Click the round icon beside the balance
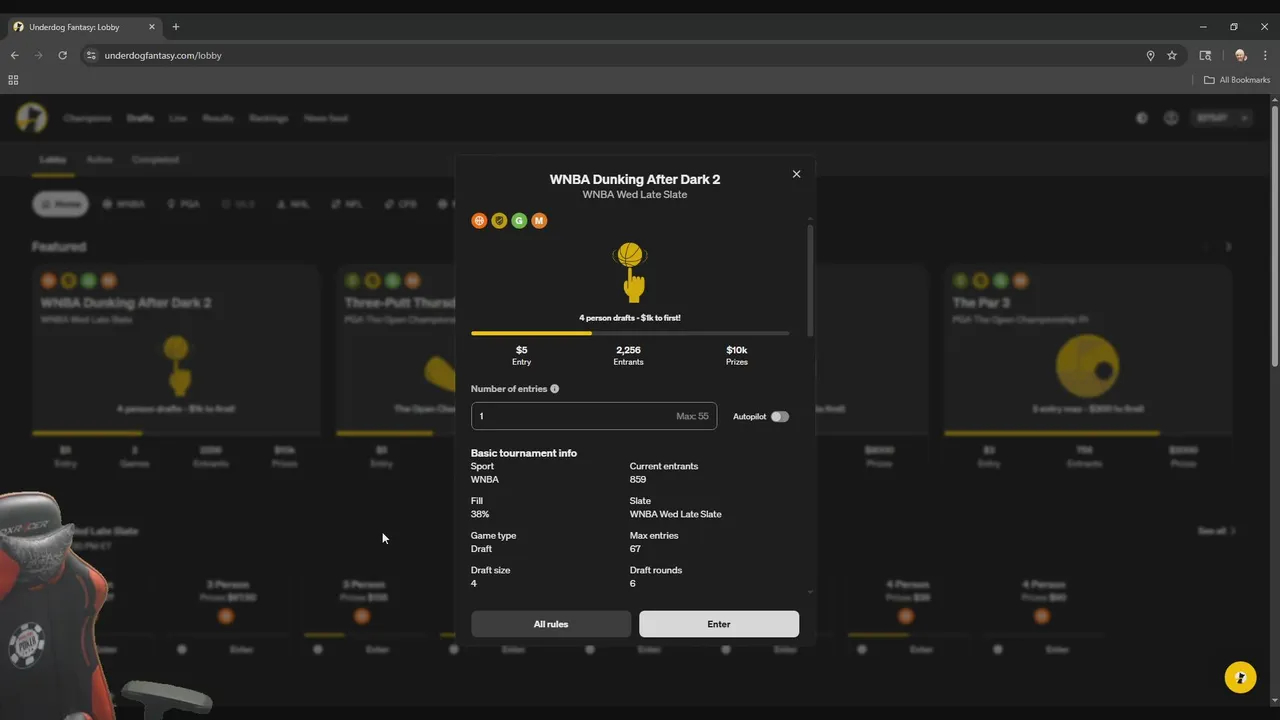Screen dimensions: 1280x720 click(1171, 118)
